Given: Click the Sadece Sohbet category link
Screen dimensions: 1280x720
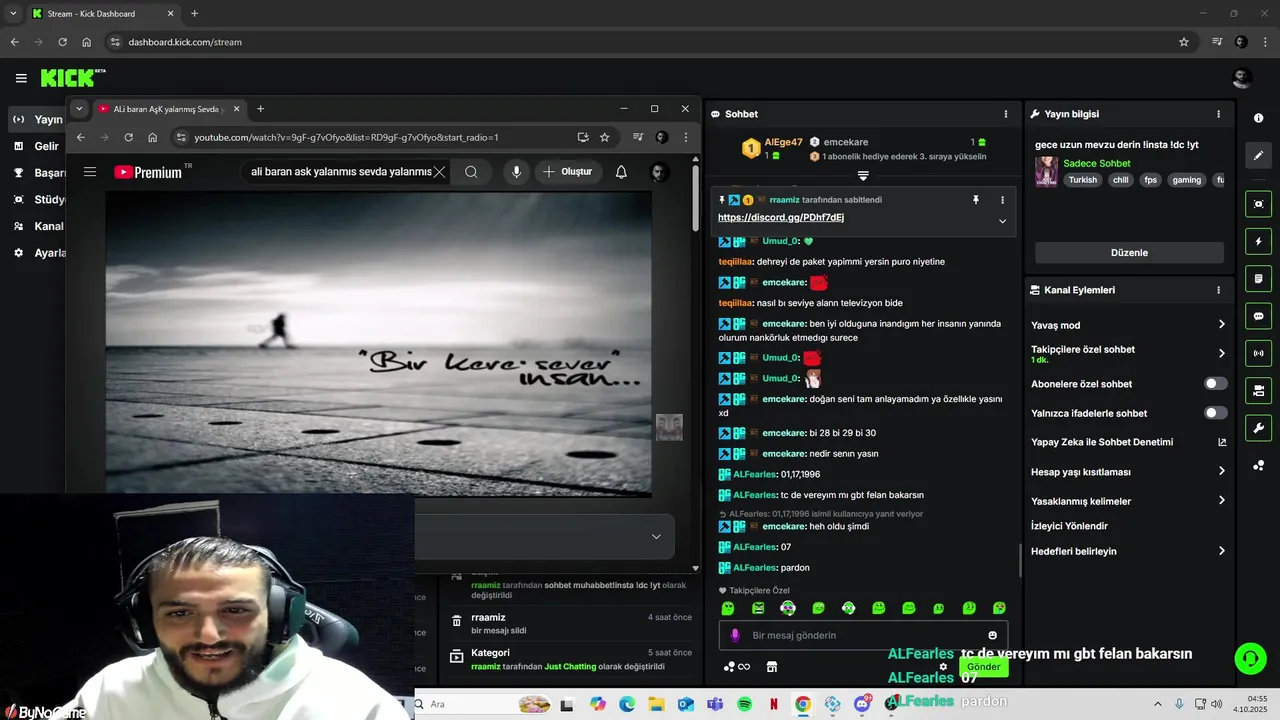Looking at the screenshot, I should tap(1097, 163).
